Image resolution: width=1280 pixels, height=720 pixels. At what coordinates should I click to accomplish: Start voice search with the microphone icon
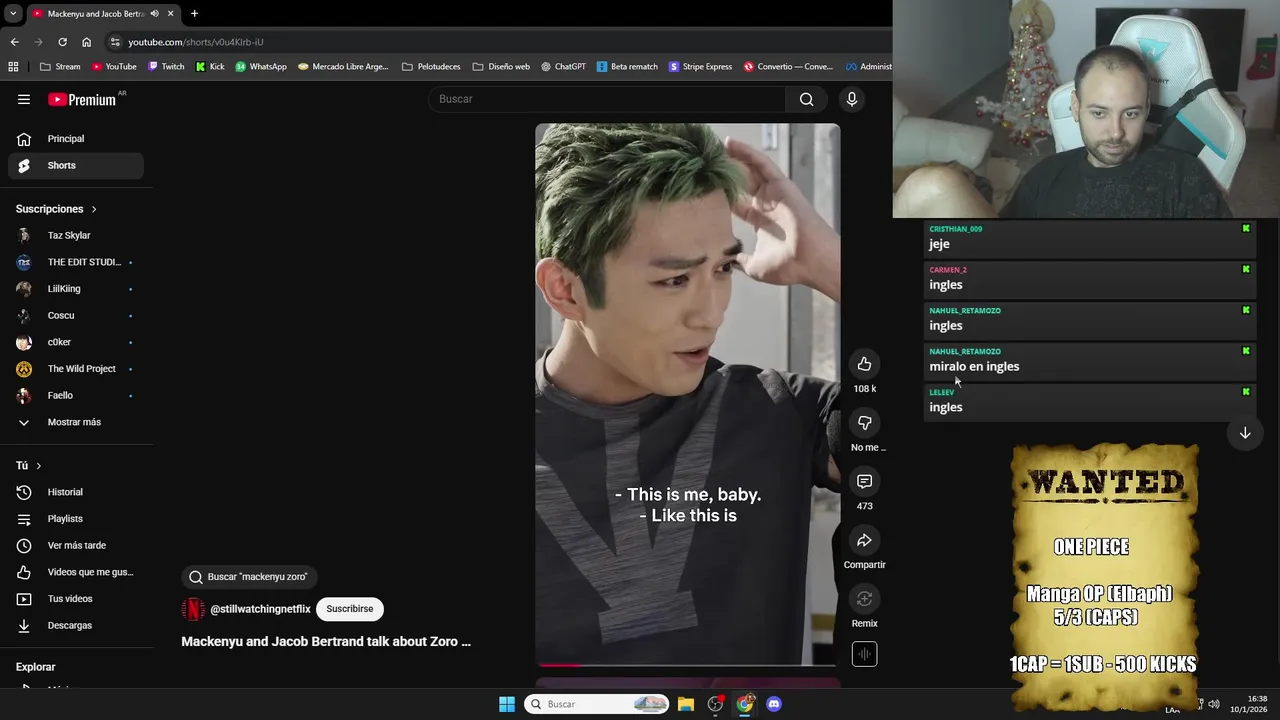852,99
